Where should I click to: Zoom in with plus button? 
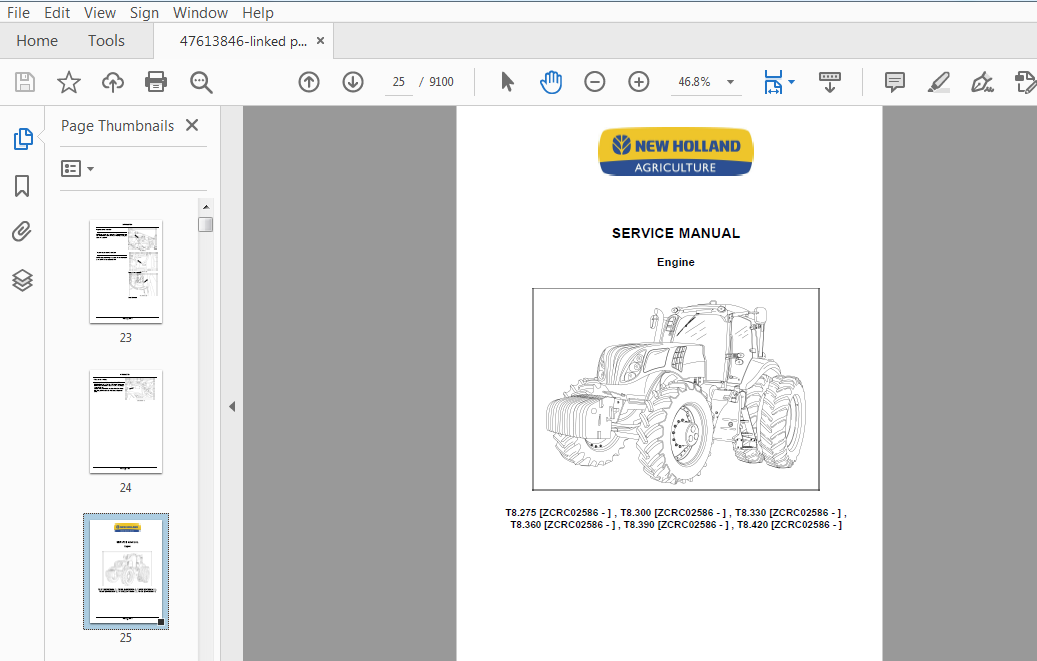point(639,82)
